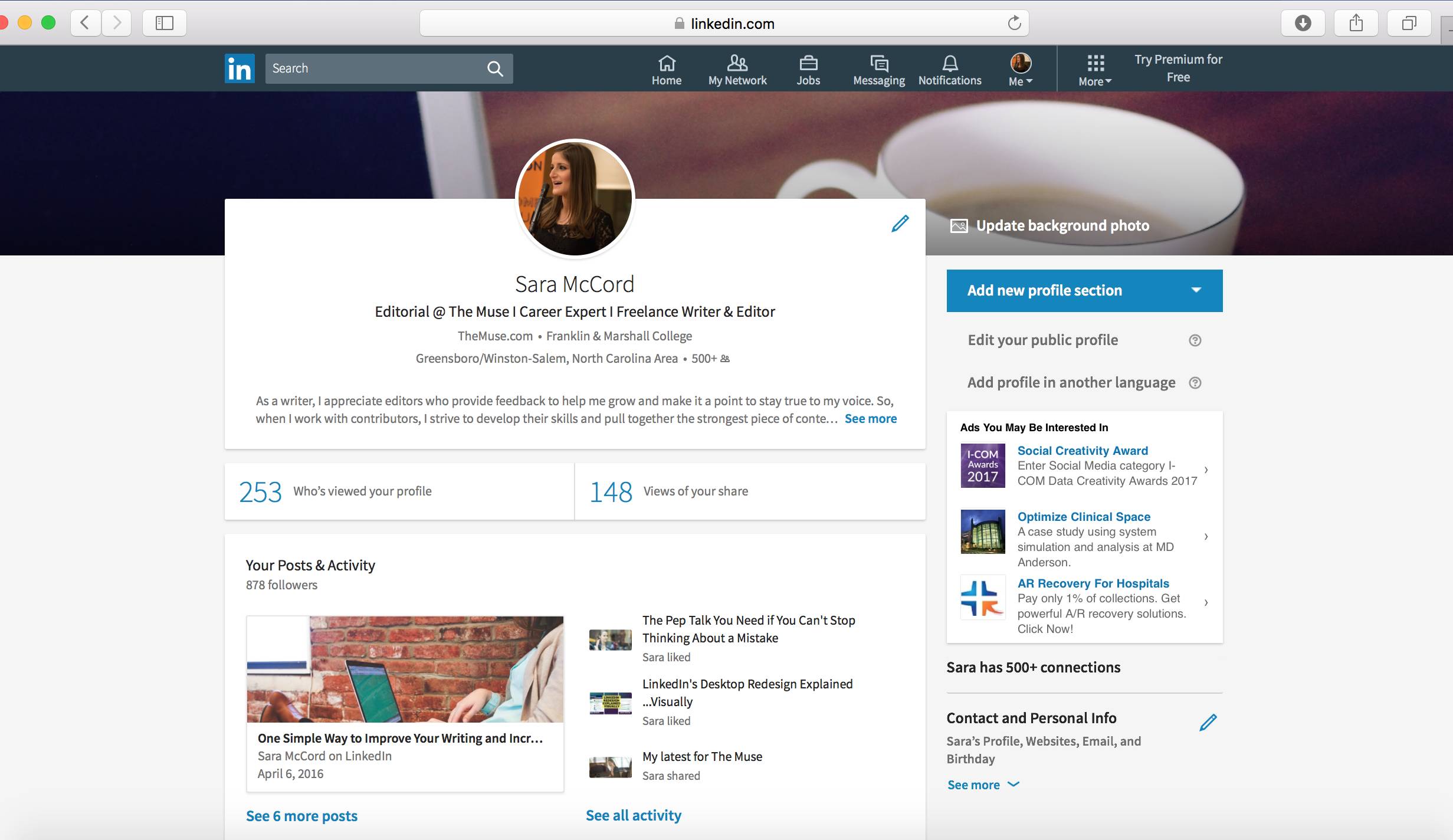Edit profile intro with pencil icon
This screenshot has width=1453, height=840.
pos(900,224)
